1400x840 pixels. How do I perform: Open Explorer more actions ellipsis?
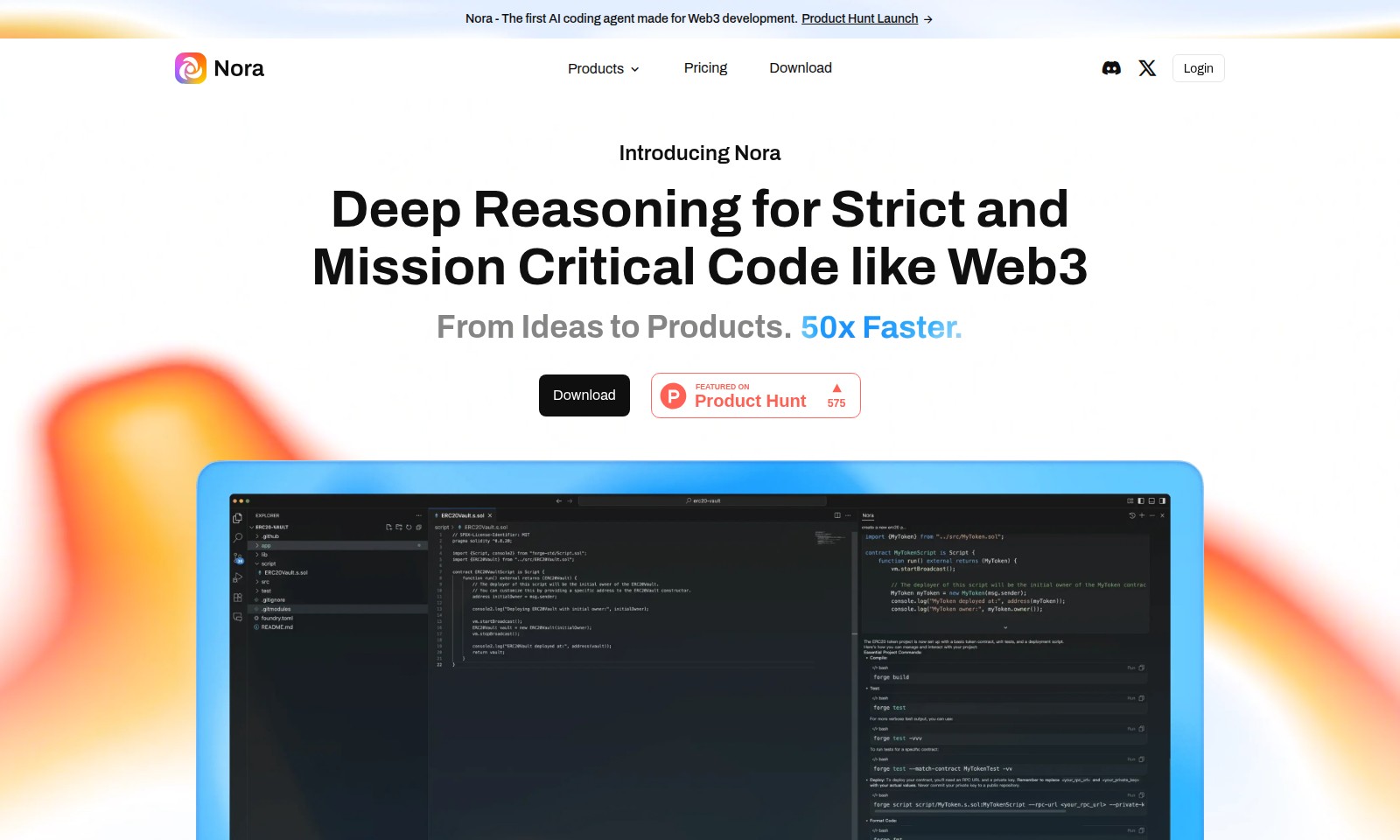[x=418, y=515]
